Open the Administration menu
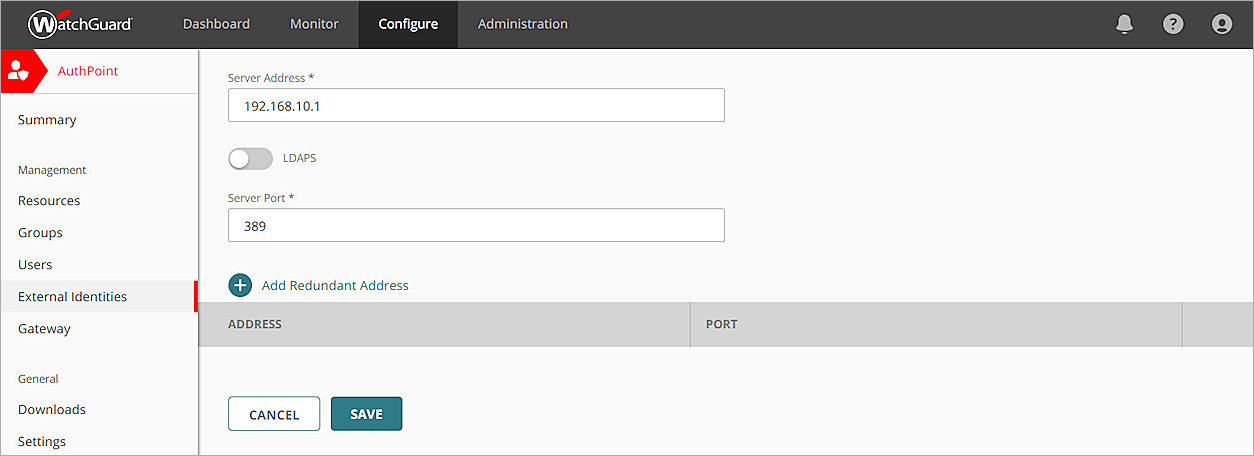The height and width of the screenshot is (456, 1254). coord(522,24)
